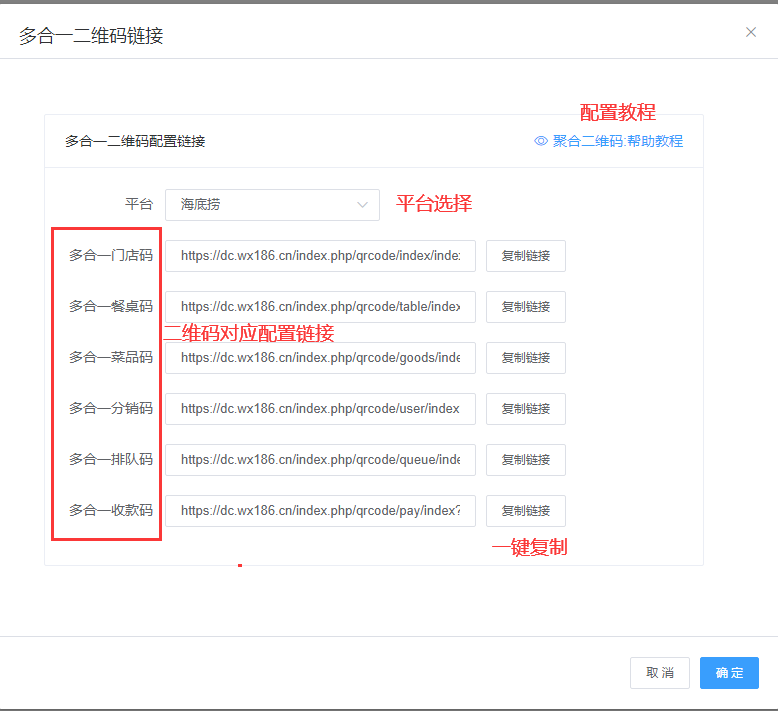778x711 pixels.
Task: Click the 多合一门店码 URL input field
Action: [x=321, y=256]
